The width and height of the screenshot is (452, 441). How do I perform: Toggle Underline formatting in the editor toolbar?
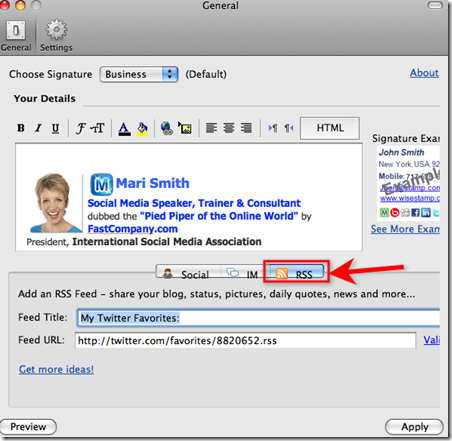[x=55, y=128]
